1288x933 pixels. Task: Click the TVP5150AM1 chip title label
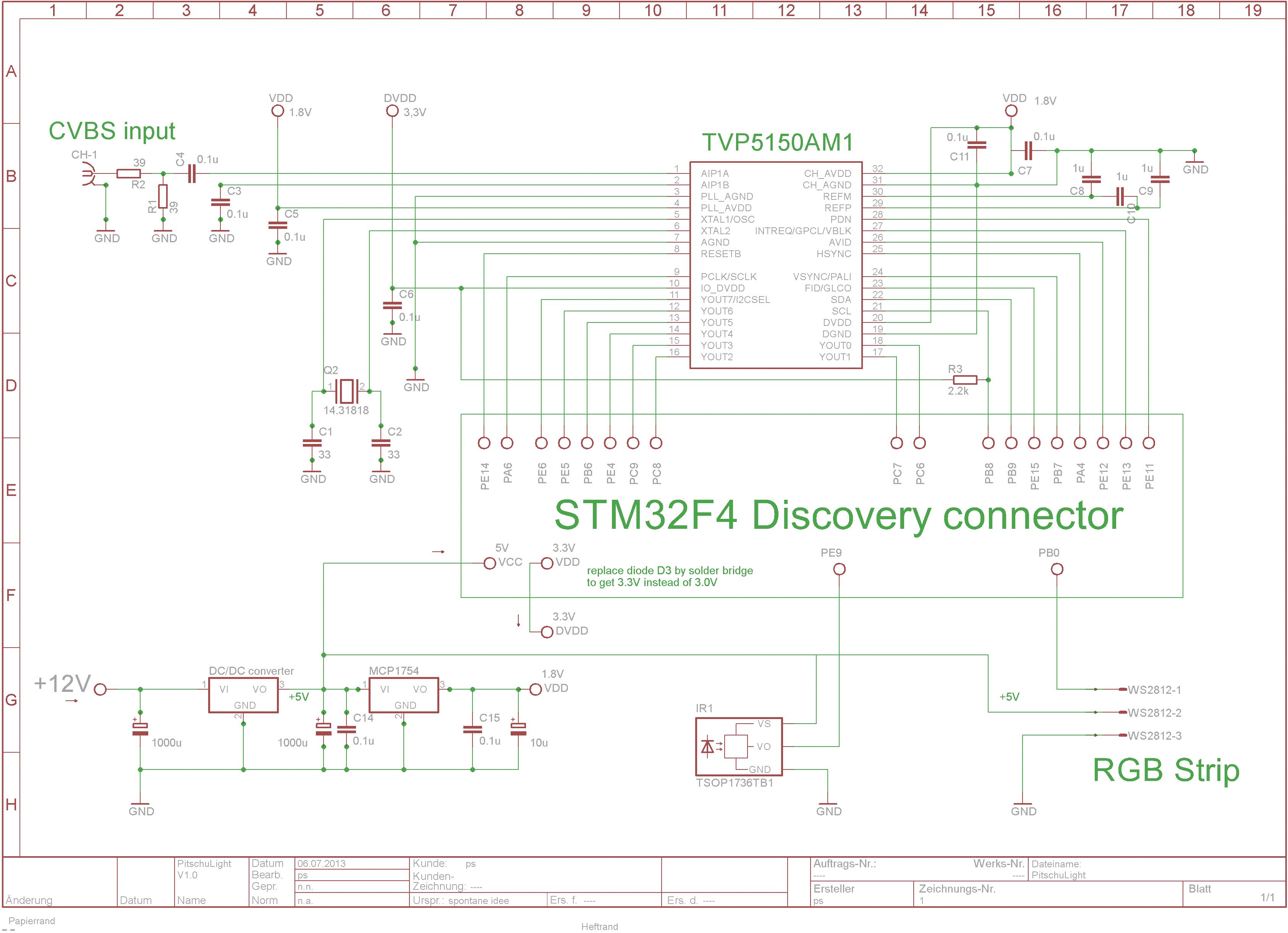coord(777,142)
